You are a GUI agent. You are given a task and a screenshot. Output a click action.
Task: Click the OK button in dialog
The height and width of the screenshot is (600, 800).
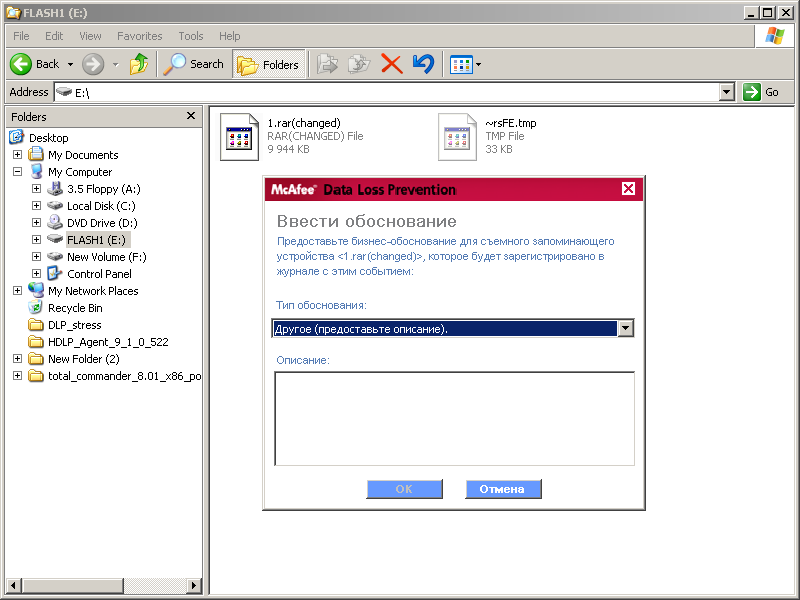point(404,489)
